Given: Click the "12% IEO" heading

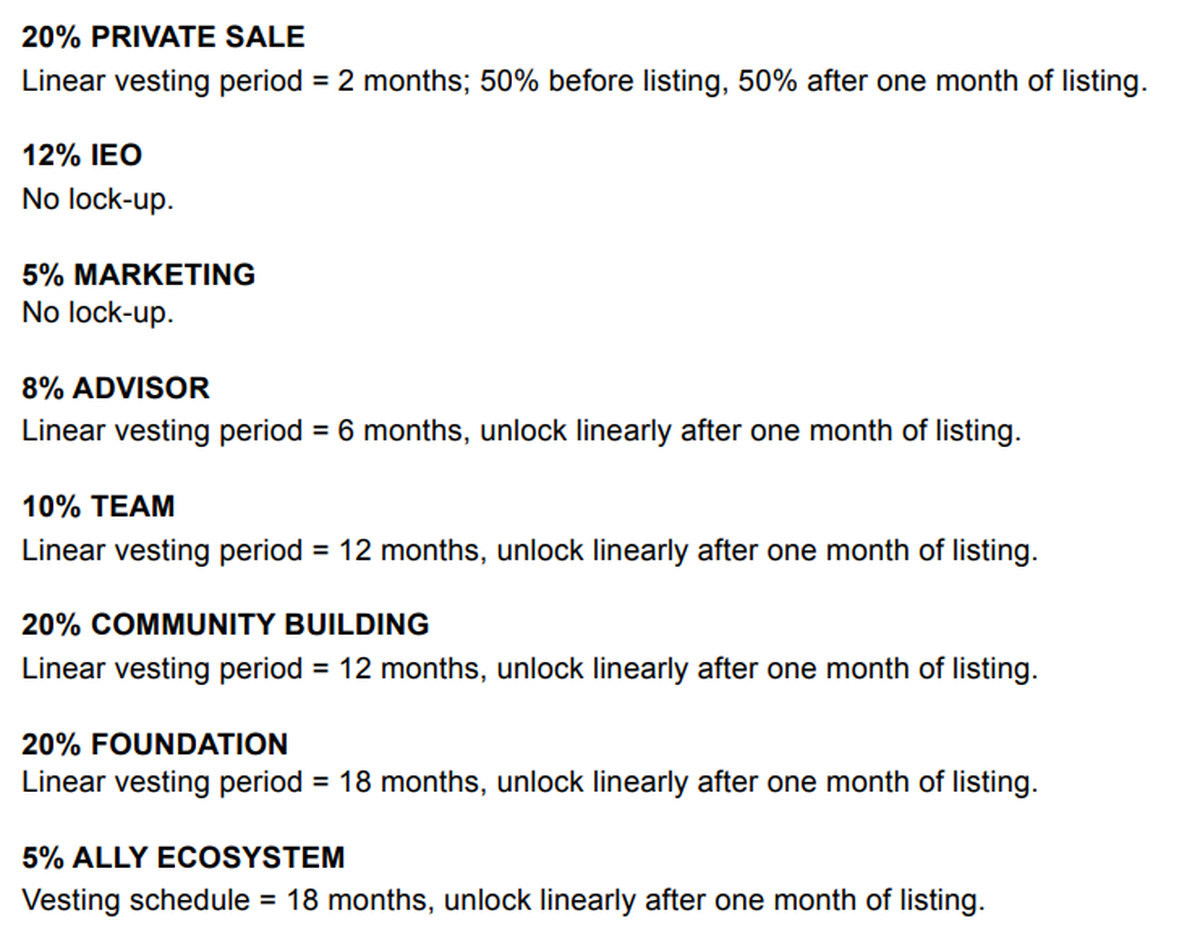Looking at the screenshot, I should [x=82, y=155].
